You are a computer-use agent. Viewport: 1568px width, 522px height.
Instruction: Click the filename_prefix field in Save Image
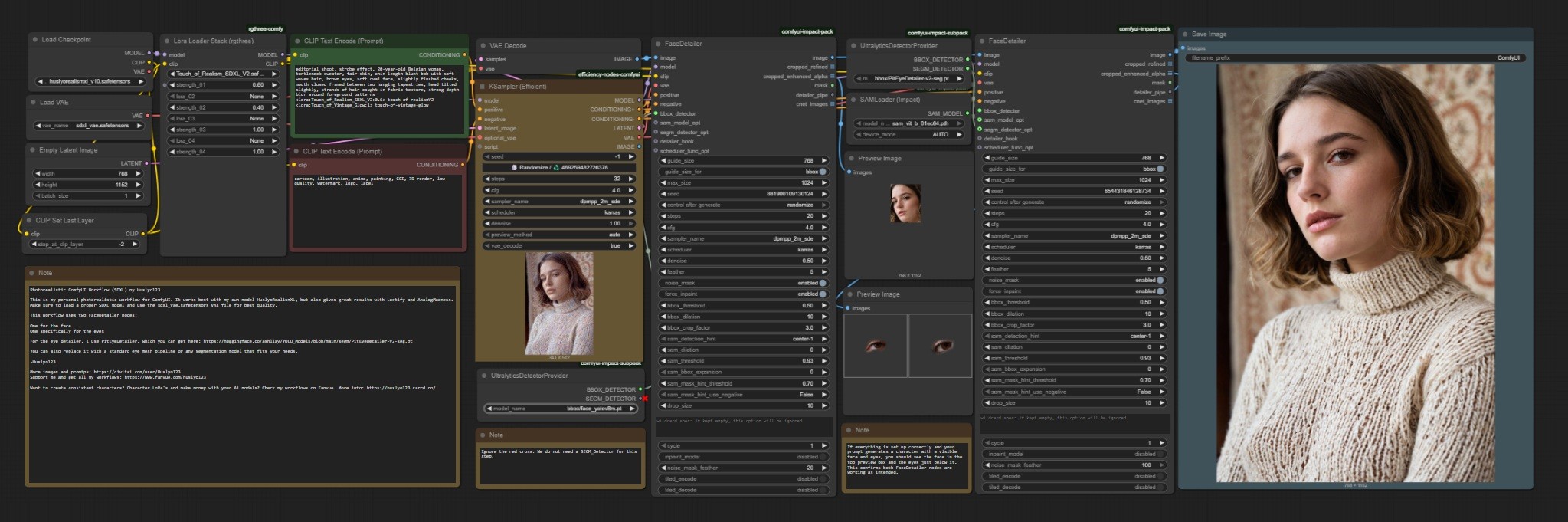[1354, 58]
